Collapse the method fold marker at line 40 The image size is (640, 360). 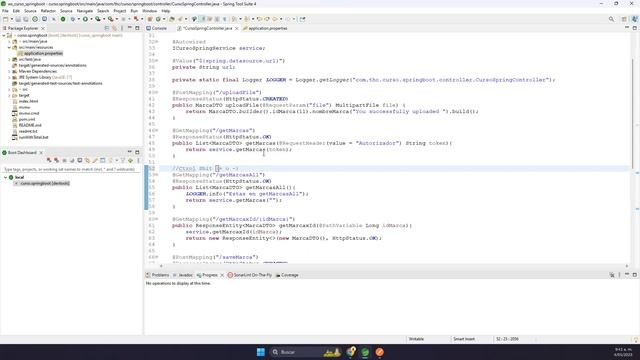[x=157, y=93]
